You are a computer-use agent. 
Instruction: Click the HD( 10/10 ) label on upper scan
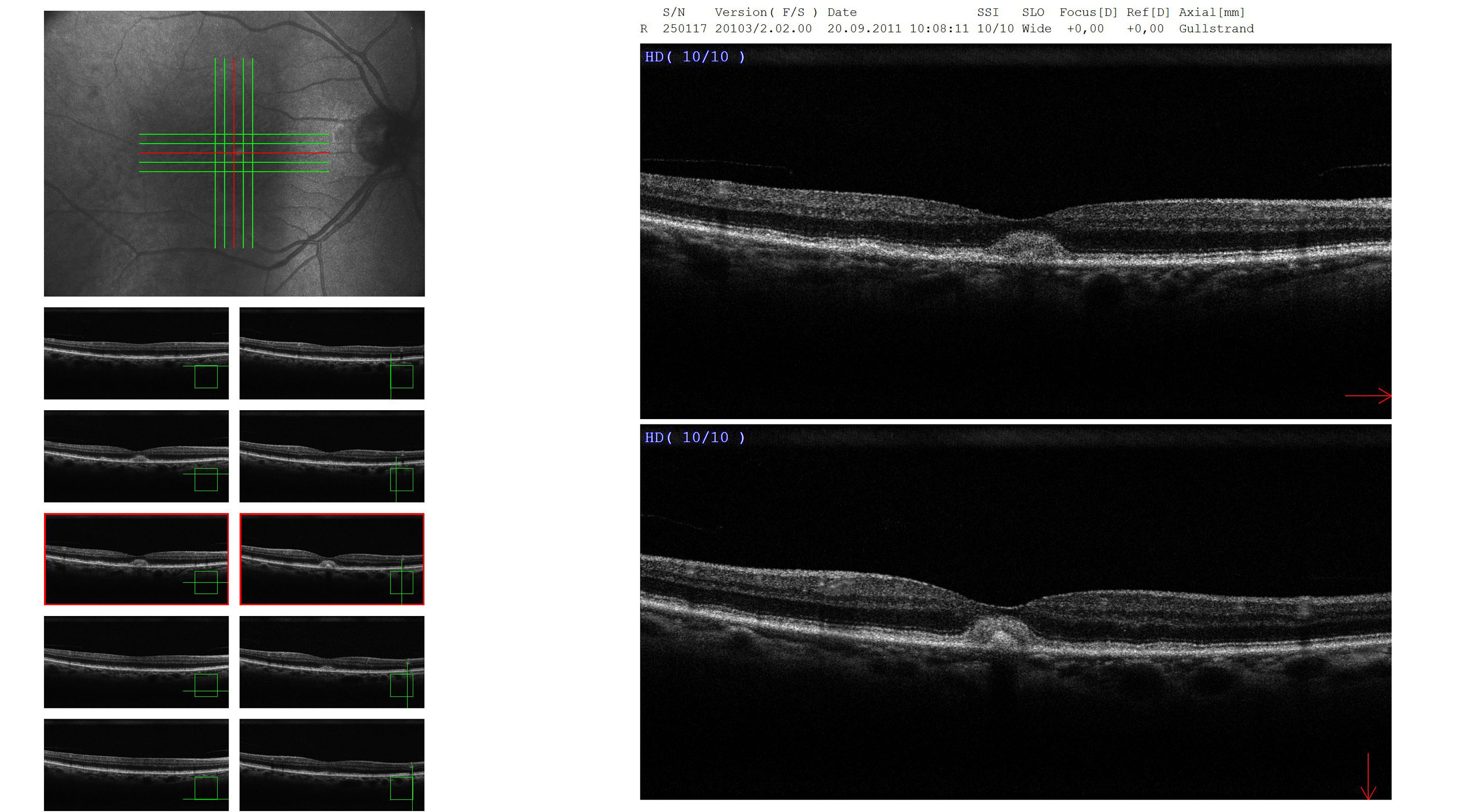(695, 56)
